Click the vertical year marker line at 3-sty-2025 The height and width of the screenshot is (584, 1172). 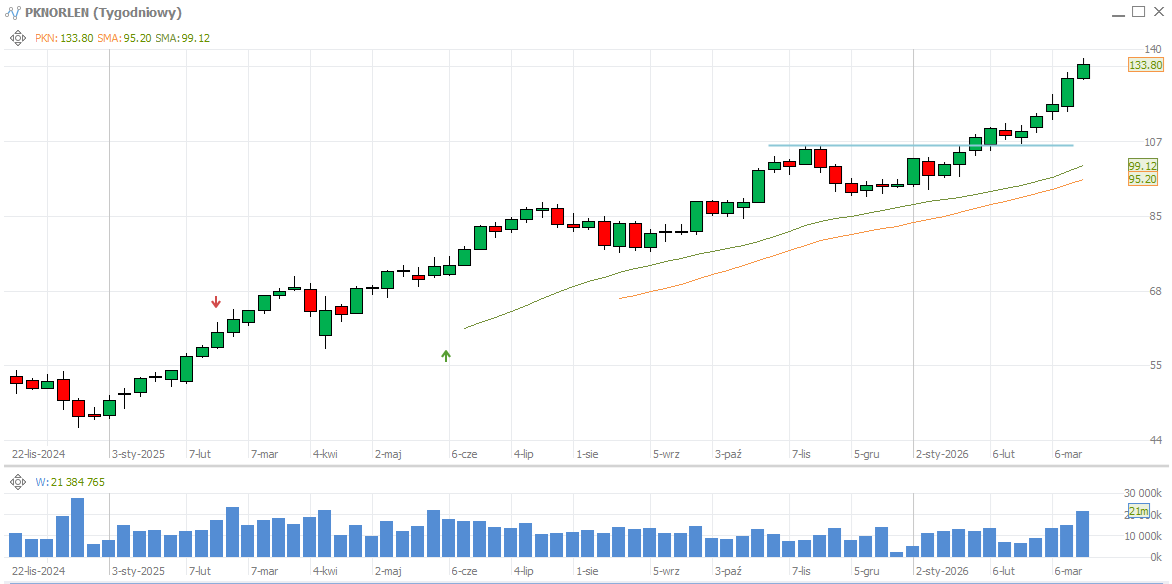coord(110,247)
